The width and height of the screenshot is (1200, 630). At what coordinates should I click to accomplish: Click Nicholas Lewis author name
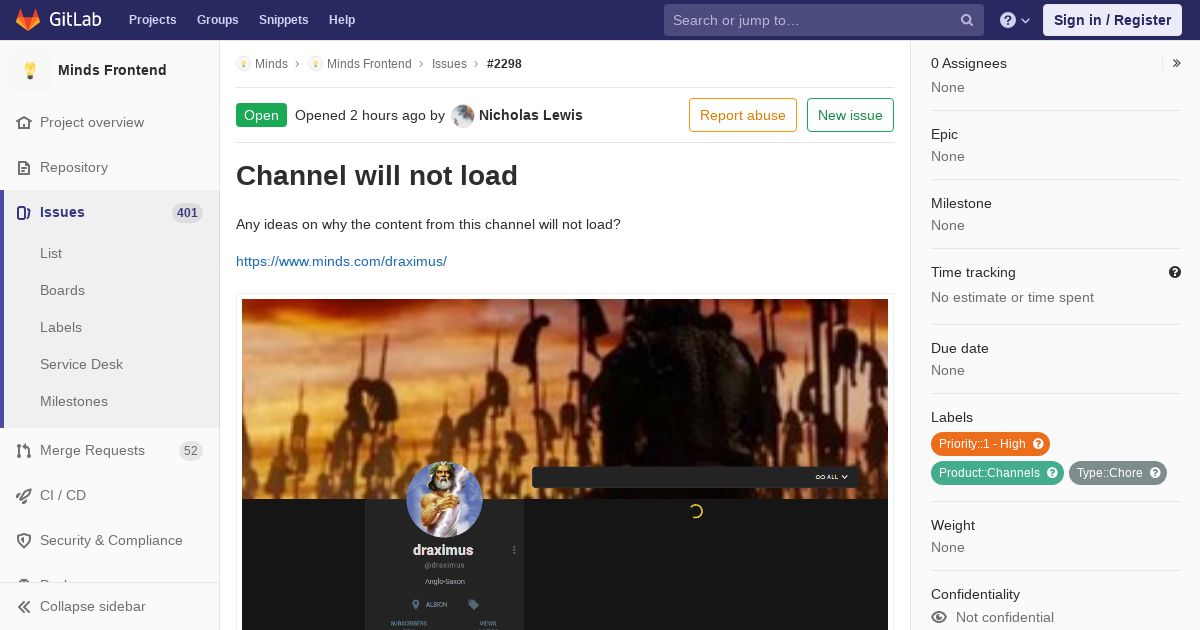(x=531, y=115)
